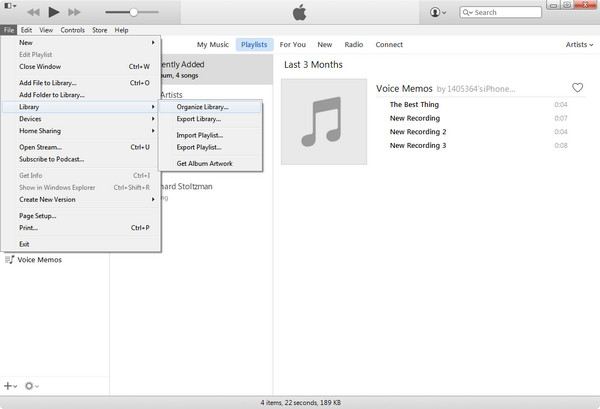Viewport: 600px width, 409px height.
Task: Adjust the volume slider knob
Action: click(133, 12)
